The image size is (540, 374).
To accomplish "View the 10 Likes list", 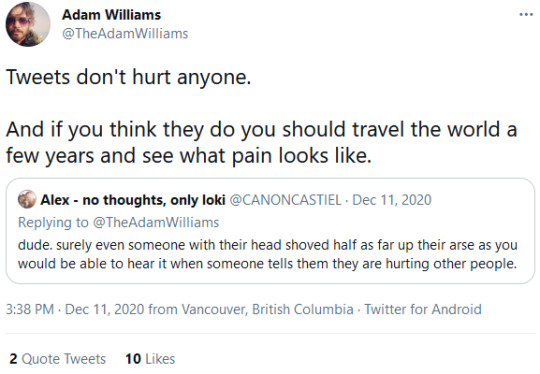I will [x=150, y=359].
